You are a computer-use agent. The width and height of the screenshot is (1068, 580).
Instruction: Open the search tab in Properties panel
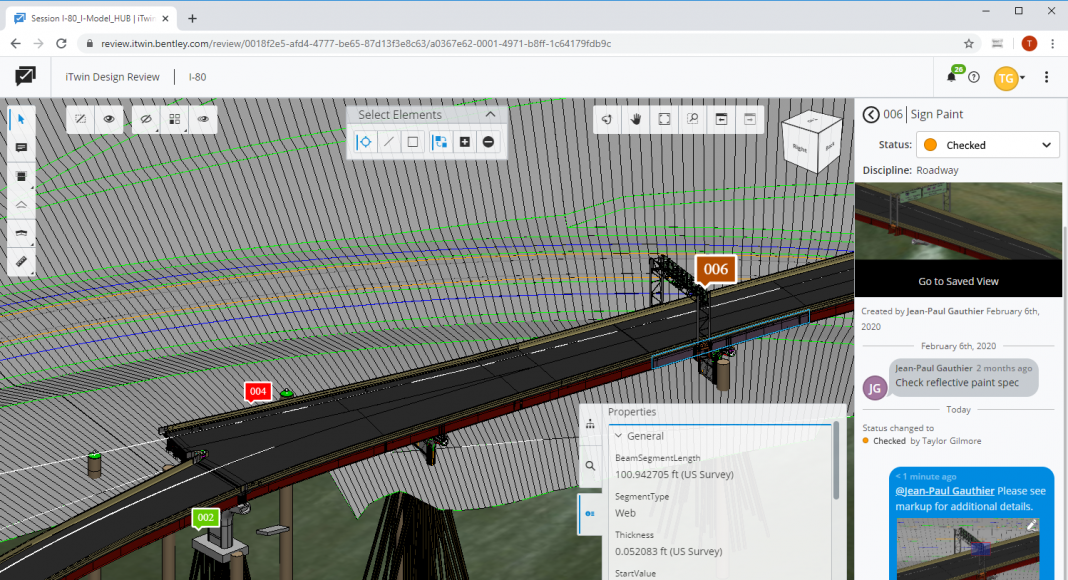pyautogui.click(x=590, y=466)
